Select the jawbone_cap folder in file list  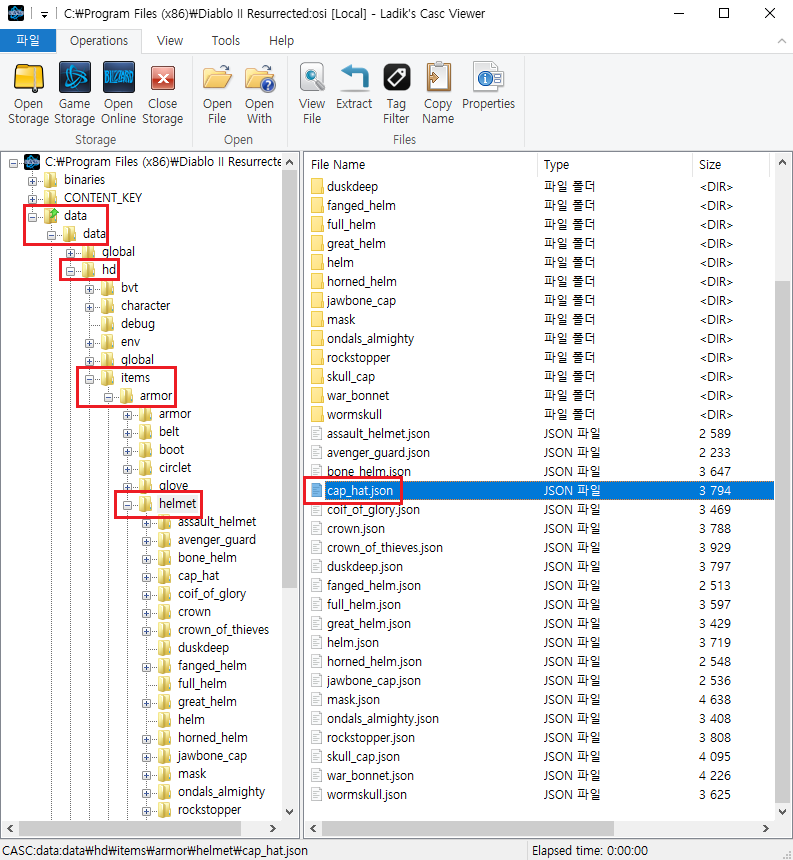click(x=361, y=301)
